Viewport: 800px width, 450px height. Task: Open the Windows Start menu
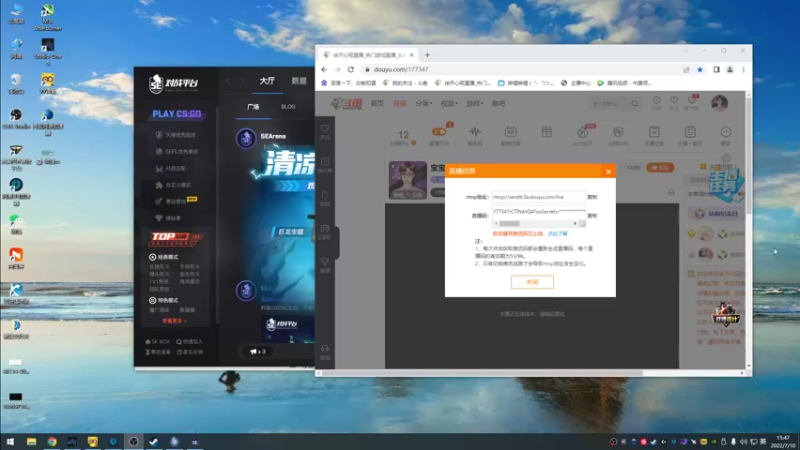pos(10,442)
